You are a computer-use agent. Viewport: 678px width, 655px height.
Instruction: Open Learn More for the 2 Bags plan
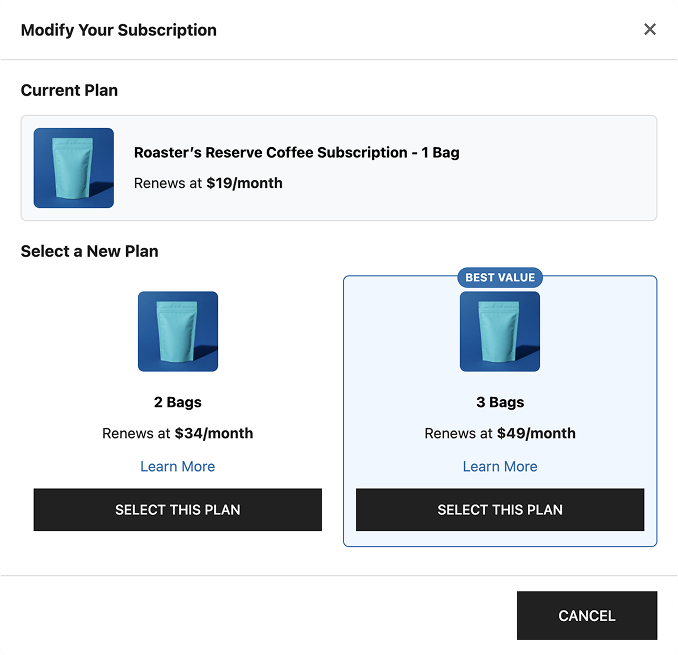click(178, 466)
